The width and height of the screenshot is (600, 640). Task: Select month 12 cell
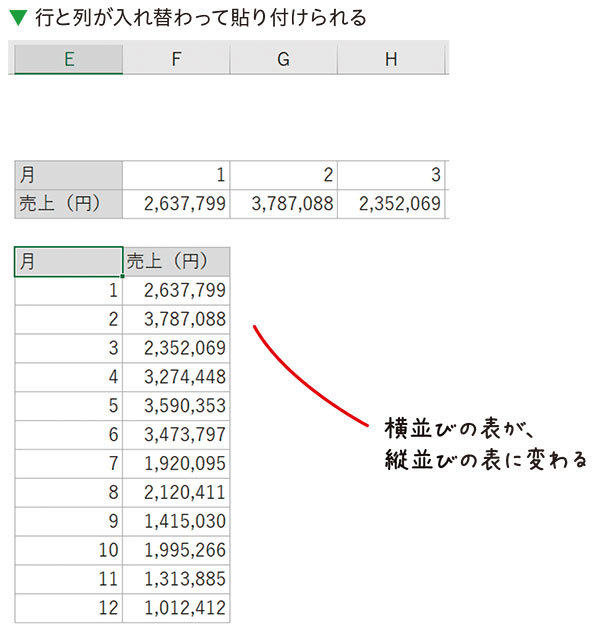pyautogui.click(x=69, y=609)
